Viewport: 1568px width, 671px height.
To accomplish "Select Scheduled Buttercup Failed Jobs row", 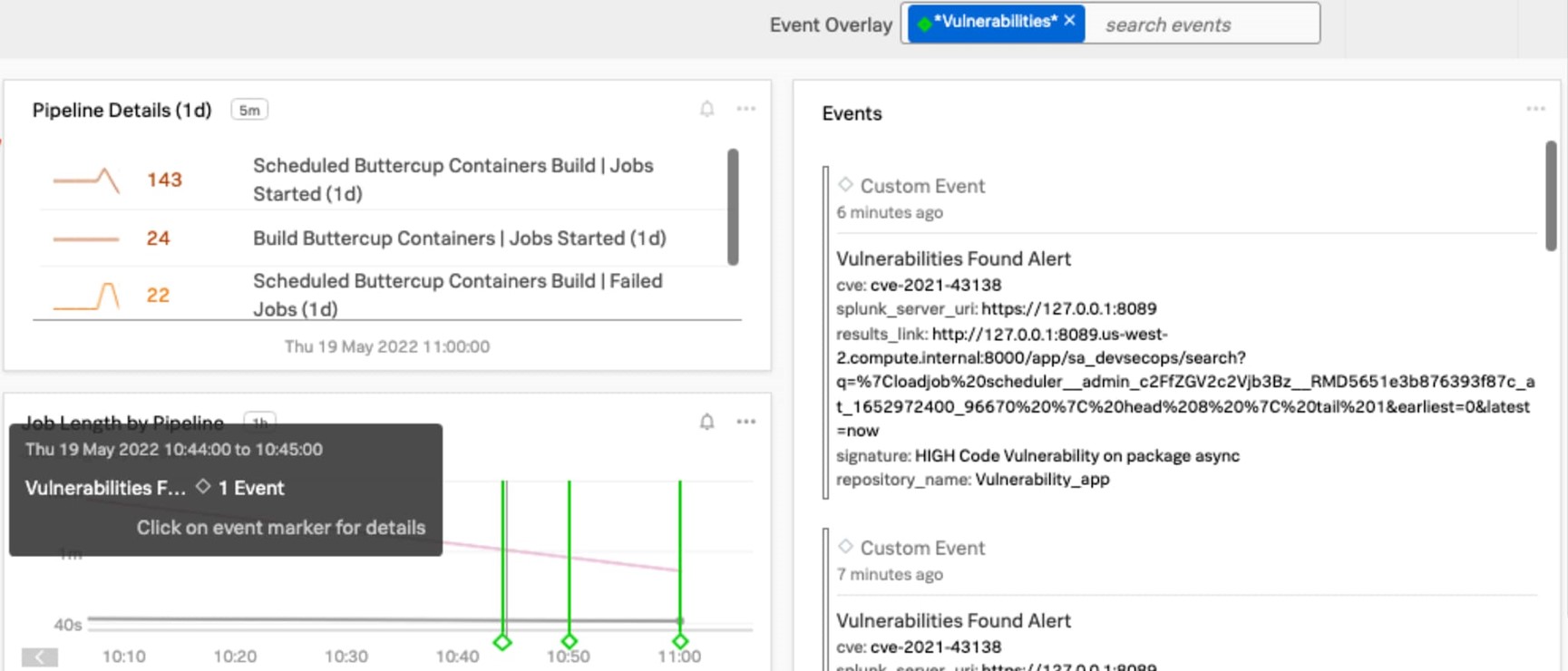I will 457,295.
